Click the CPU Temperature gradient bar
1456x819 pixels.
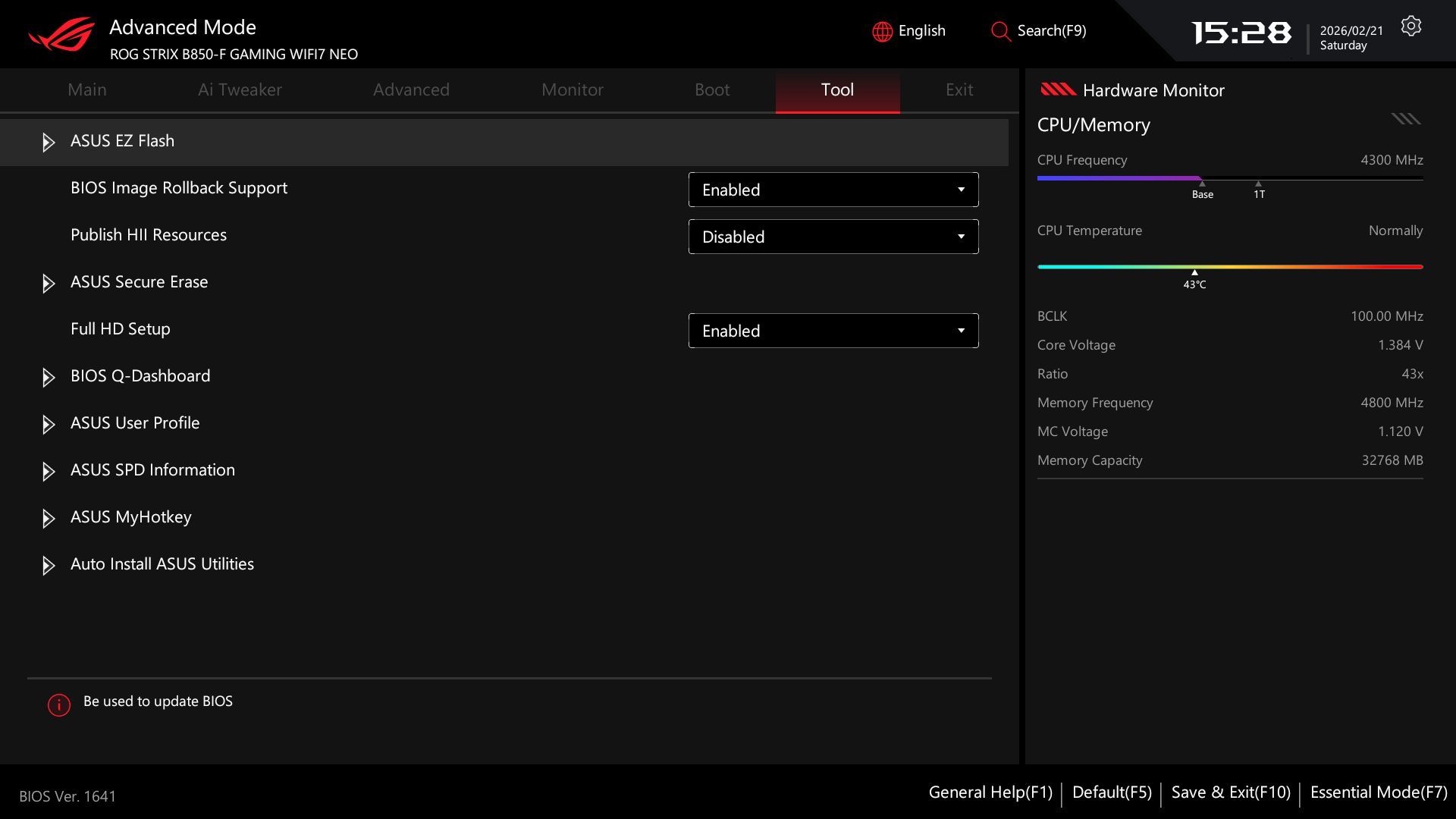[1230, 267]
